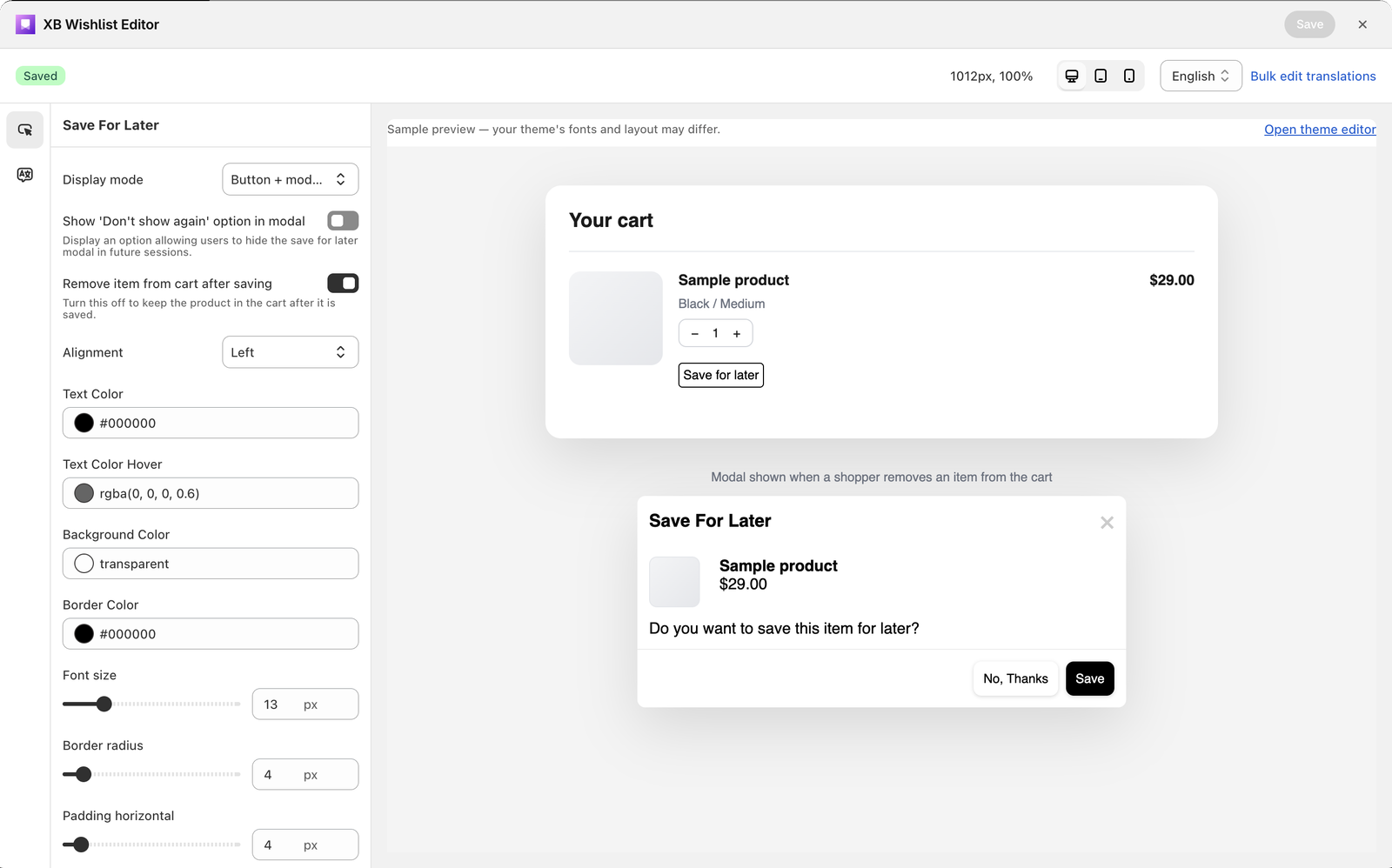
Task: Click the 'Your cart' heading
Action: pos(611,221)
